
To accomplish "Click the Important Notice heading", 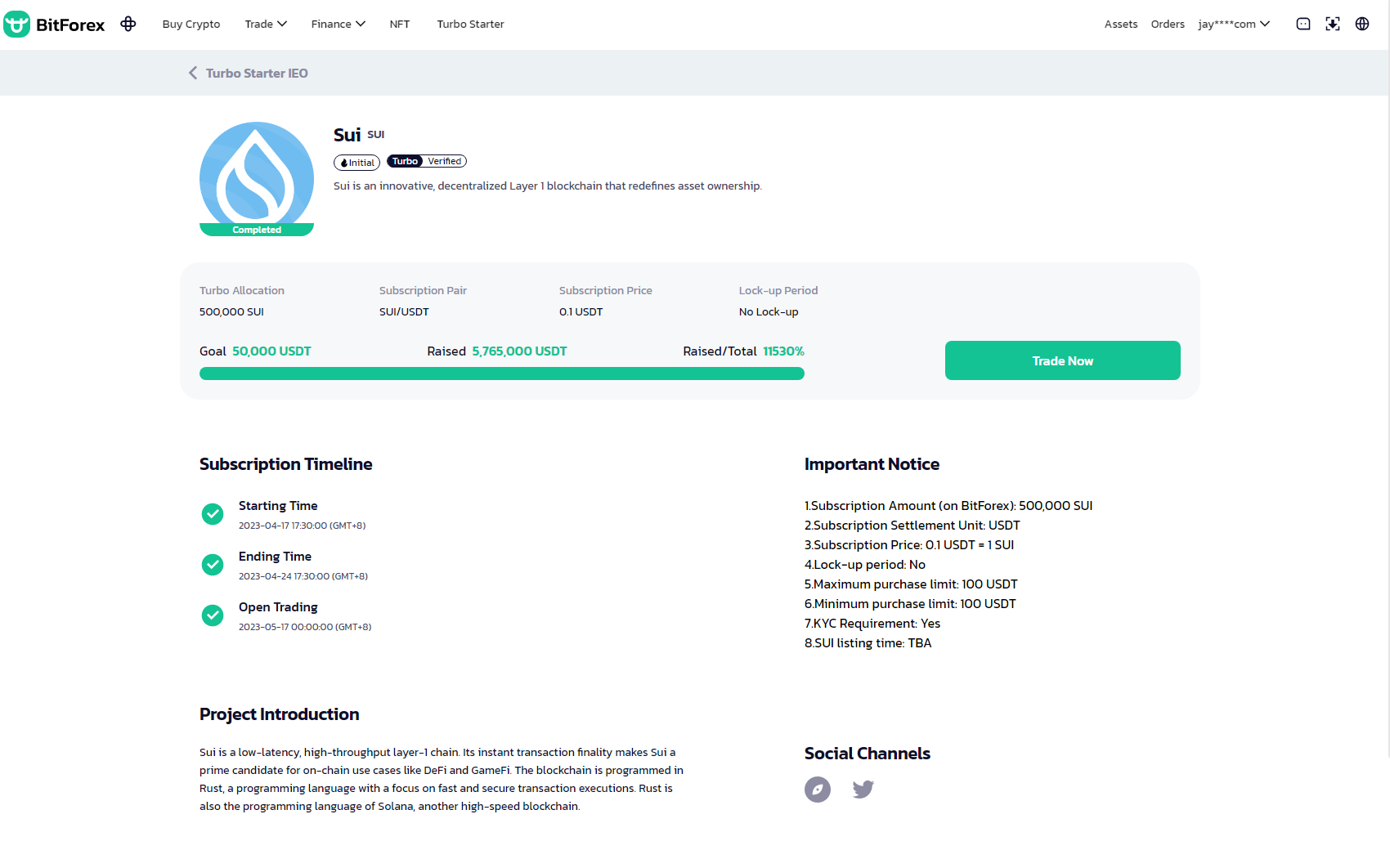I will point(872,464).
